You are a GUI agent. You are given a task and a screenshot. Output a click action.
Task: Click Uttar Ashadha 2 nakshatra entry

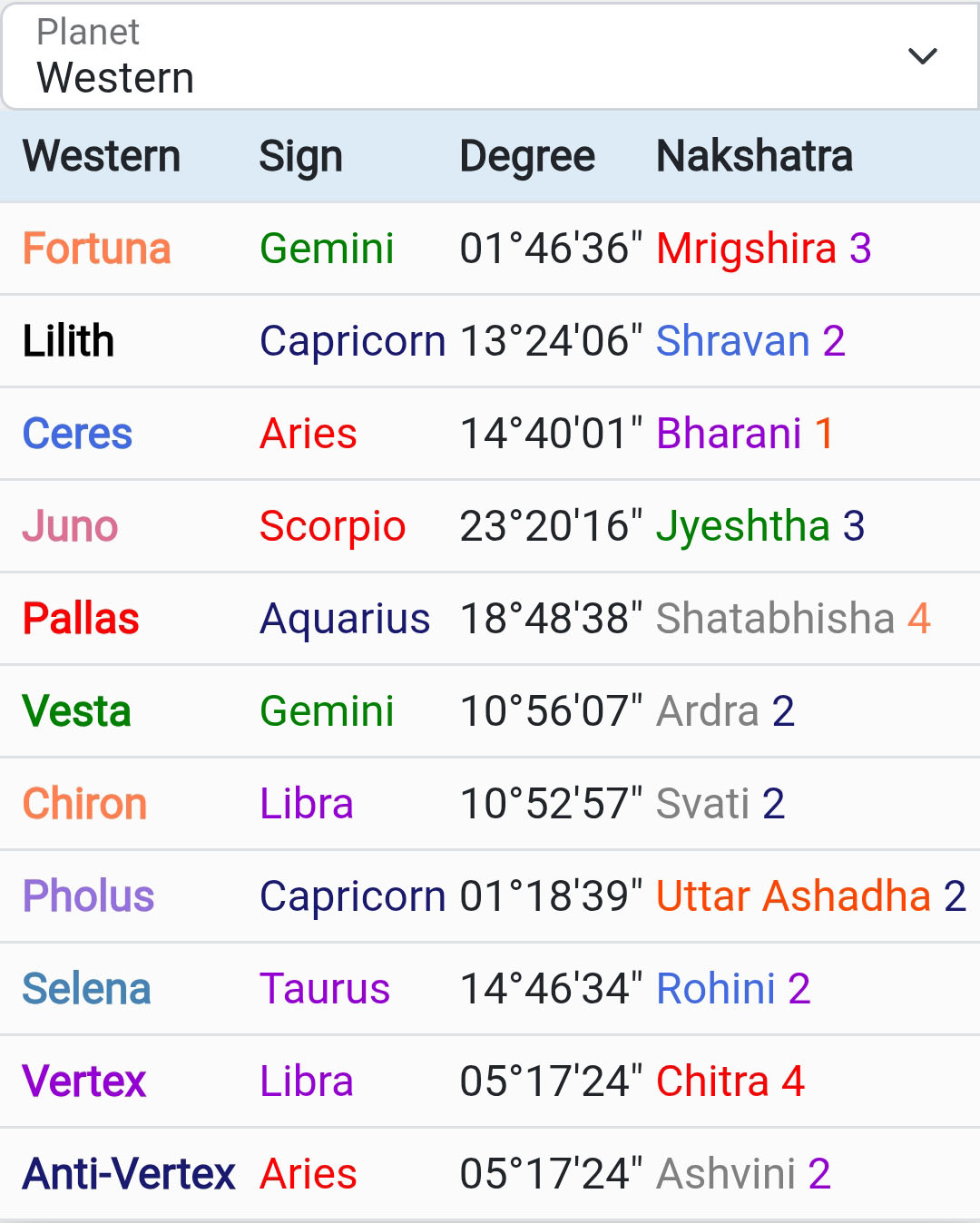[810, 896]
